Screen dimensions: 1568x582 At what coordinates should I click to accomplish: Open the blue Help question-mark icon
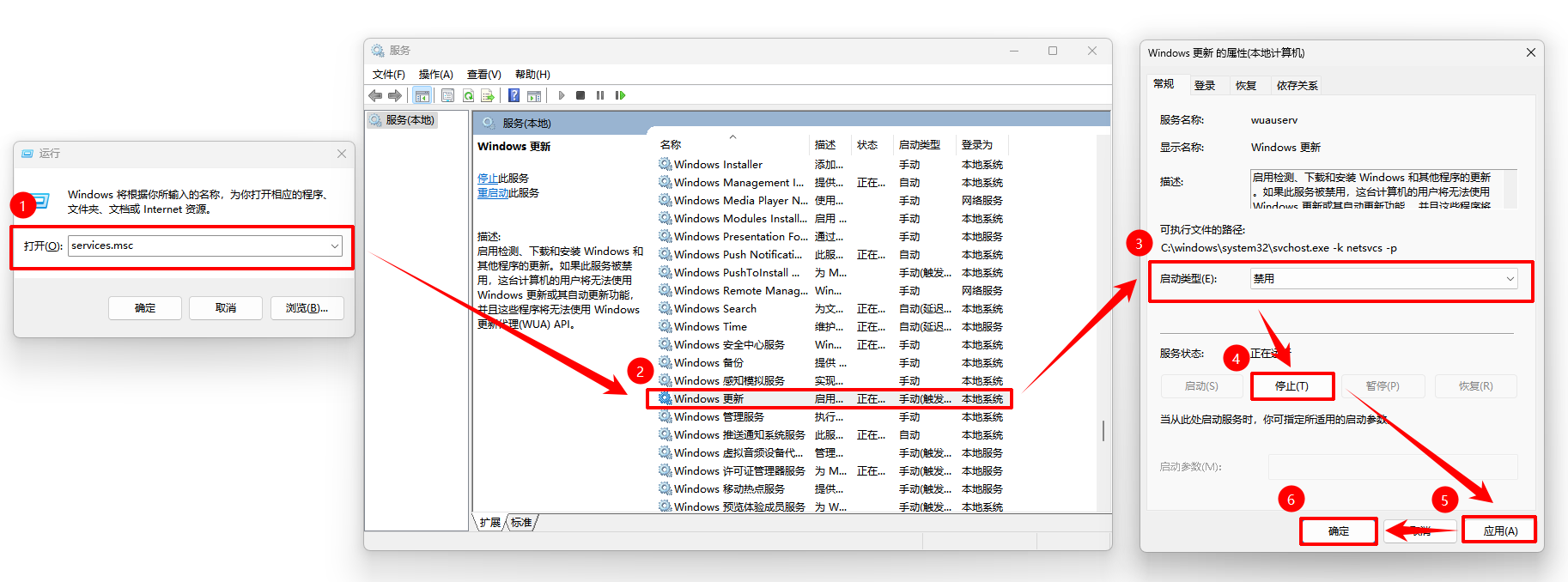(x=514, y=95)
